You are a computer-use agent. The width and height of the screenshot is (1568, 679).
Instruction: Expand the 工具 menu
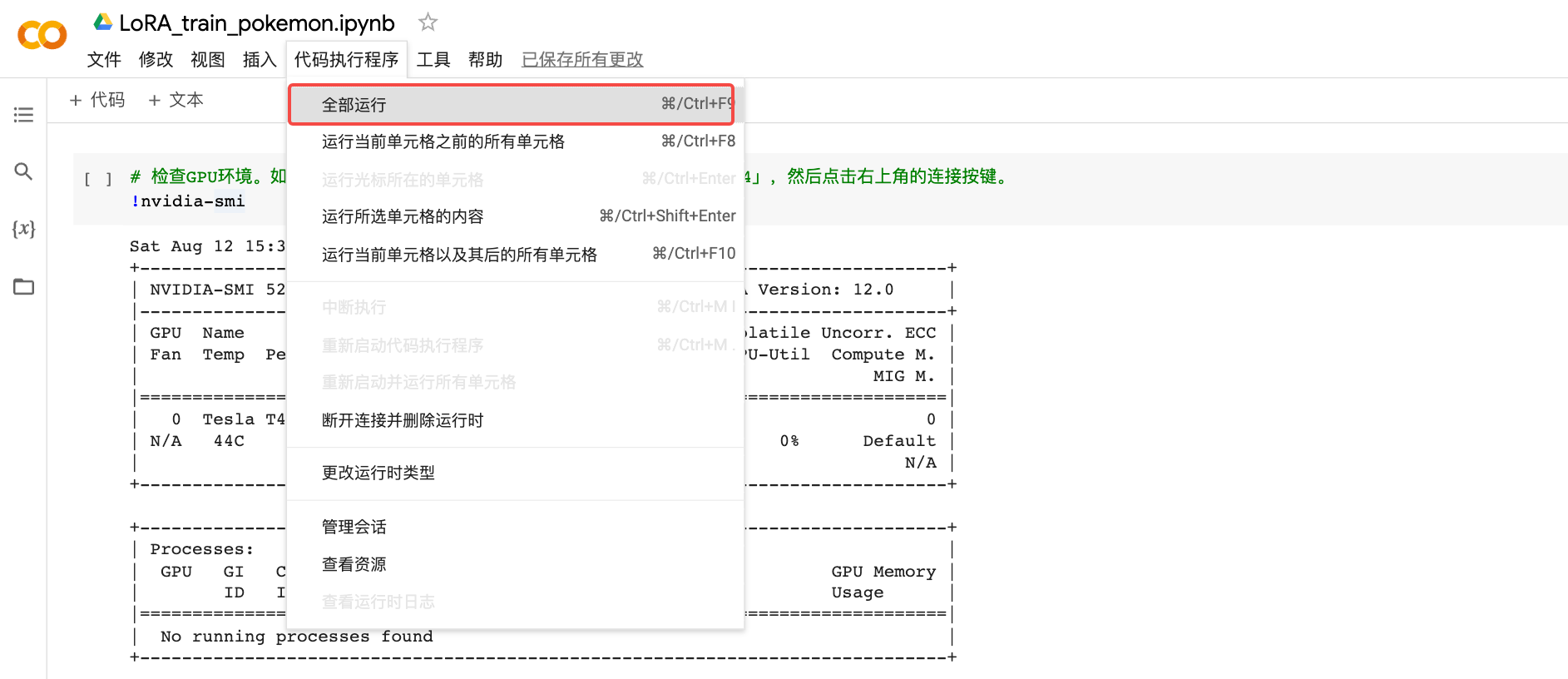(x=433, y=60)
